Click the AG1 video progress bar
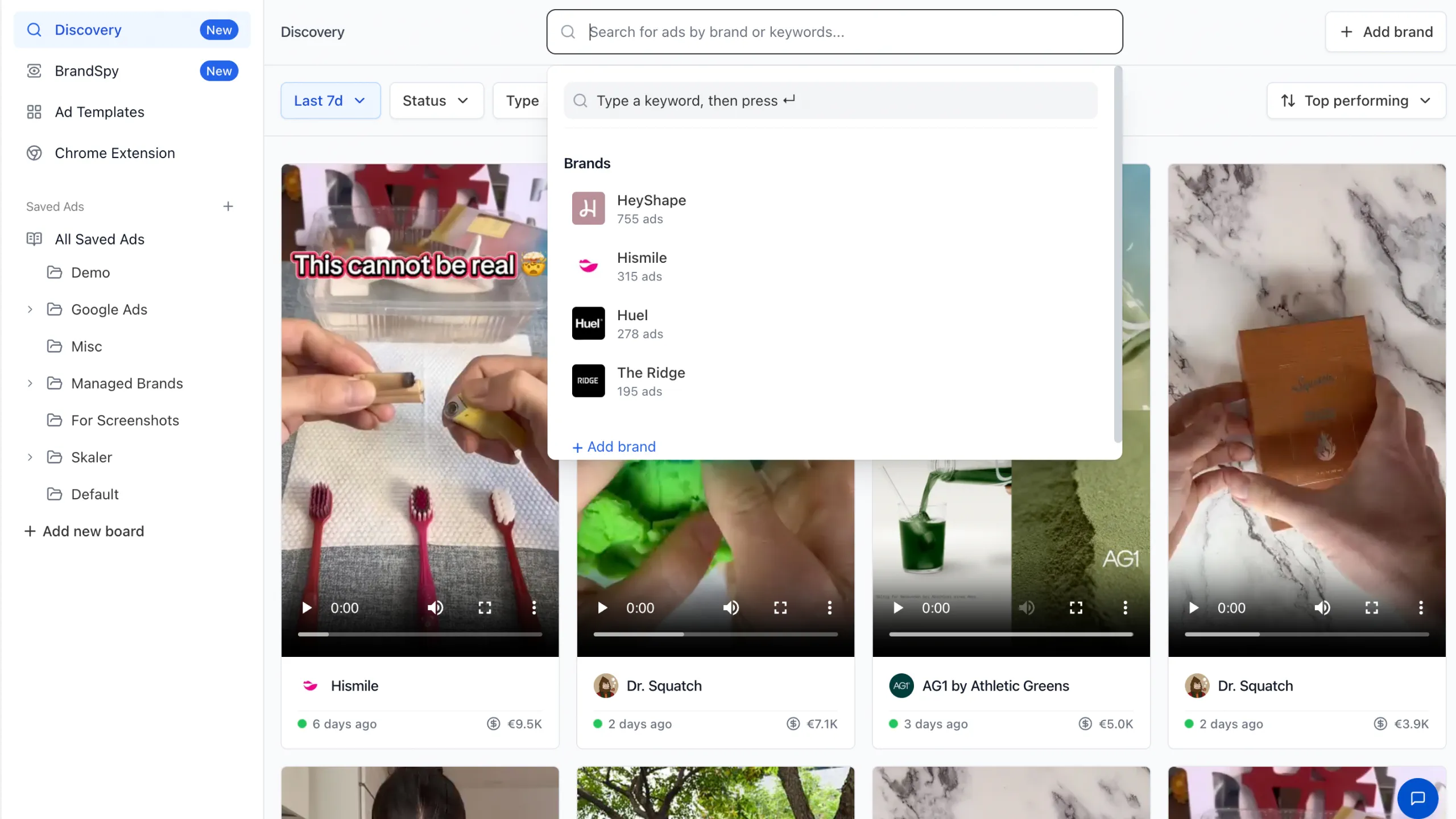Image resolution: width=1456 pixels, height=819 pixels. pos(1011,634)
